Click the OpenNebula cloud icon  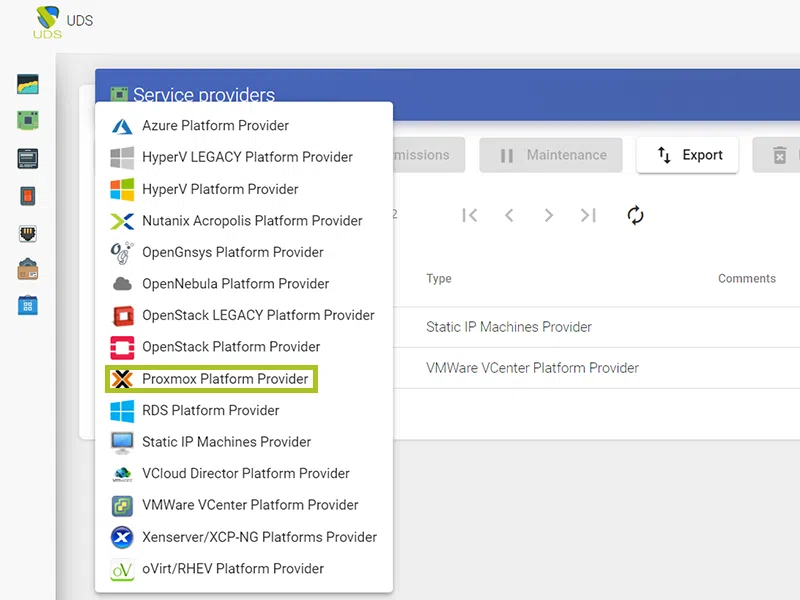pyautogui.click(x=122, y=284)
